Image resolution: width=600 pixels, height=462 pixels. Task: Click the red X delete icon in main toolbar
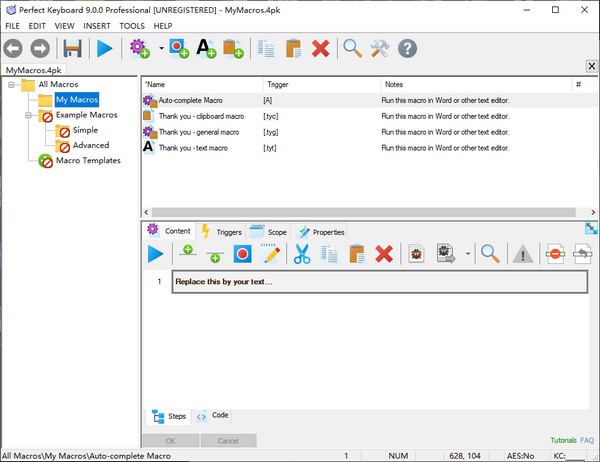(321, 48)
